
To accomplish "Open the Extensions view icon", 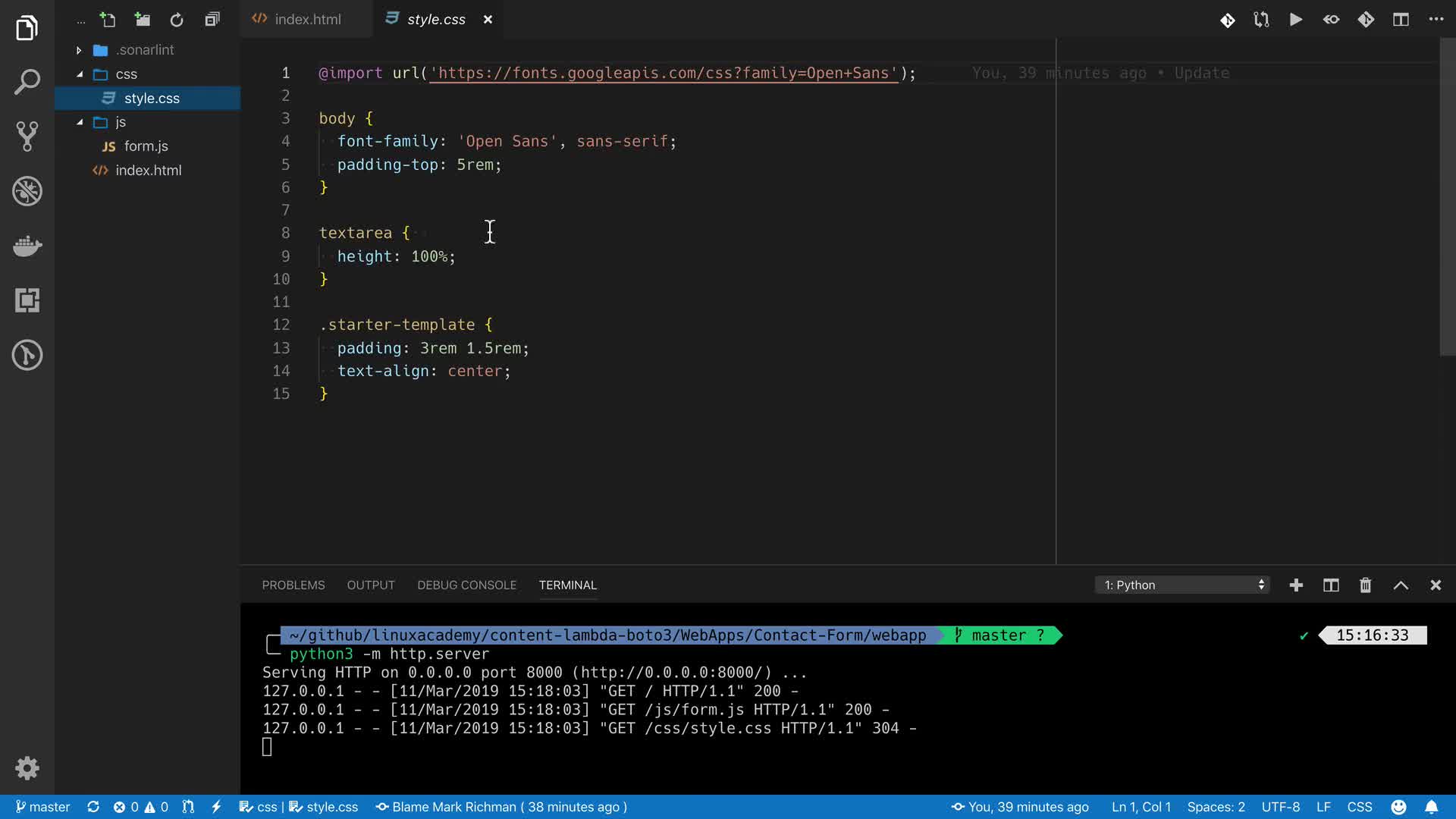I will pos(27,300).
